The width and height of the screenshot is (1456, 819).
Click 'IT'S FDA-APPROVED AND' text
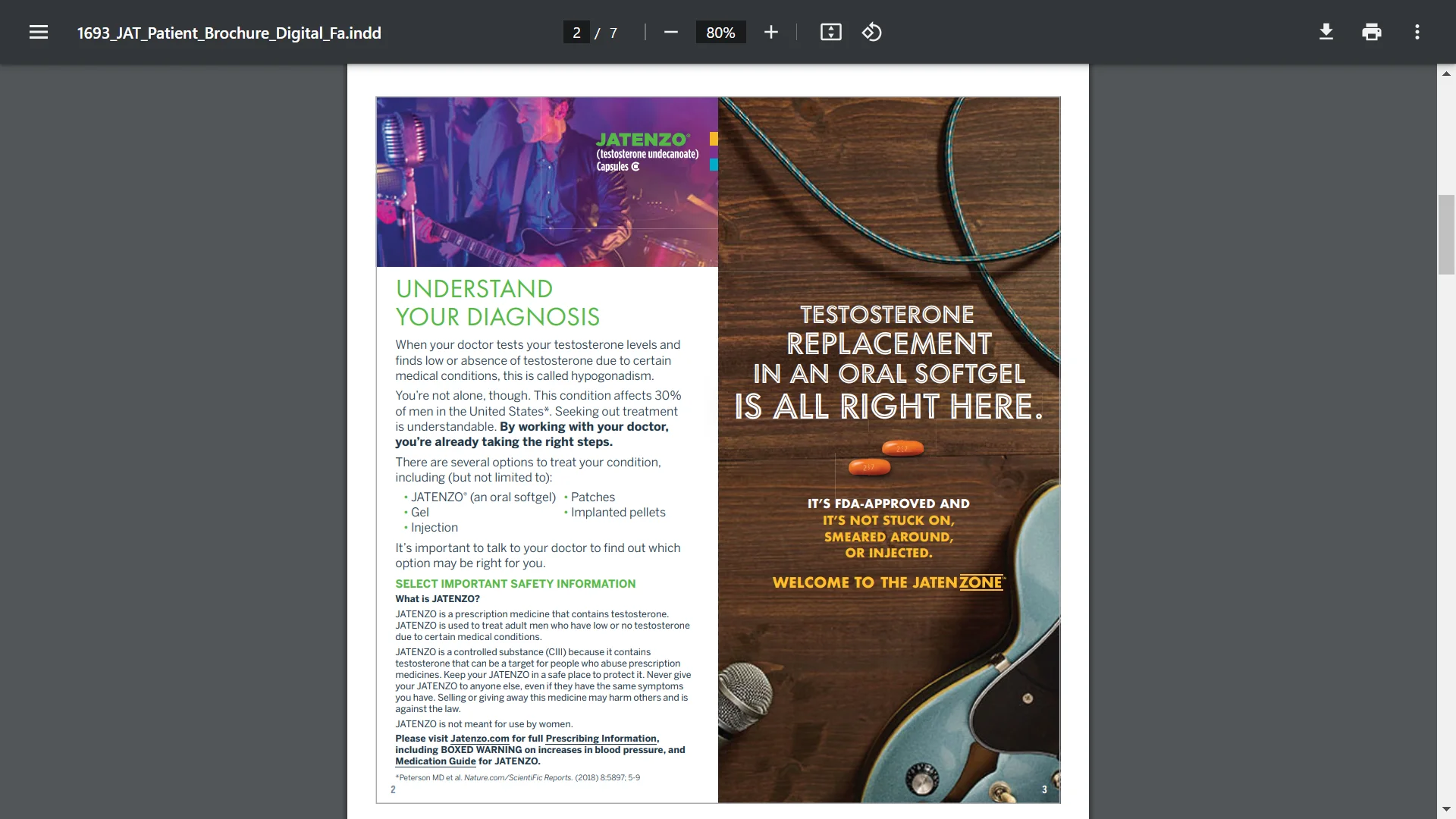[889, 504]
